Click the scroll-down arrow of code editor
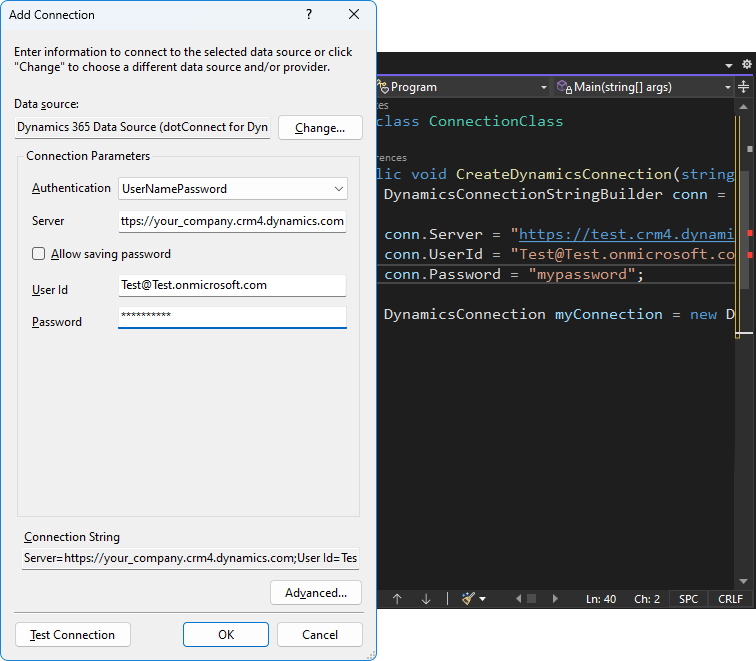756x661 pixels. 743,580
